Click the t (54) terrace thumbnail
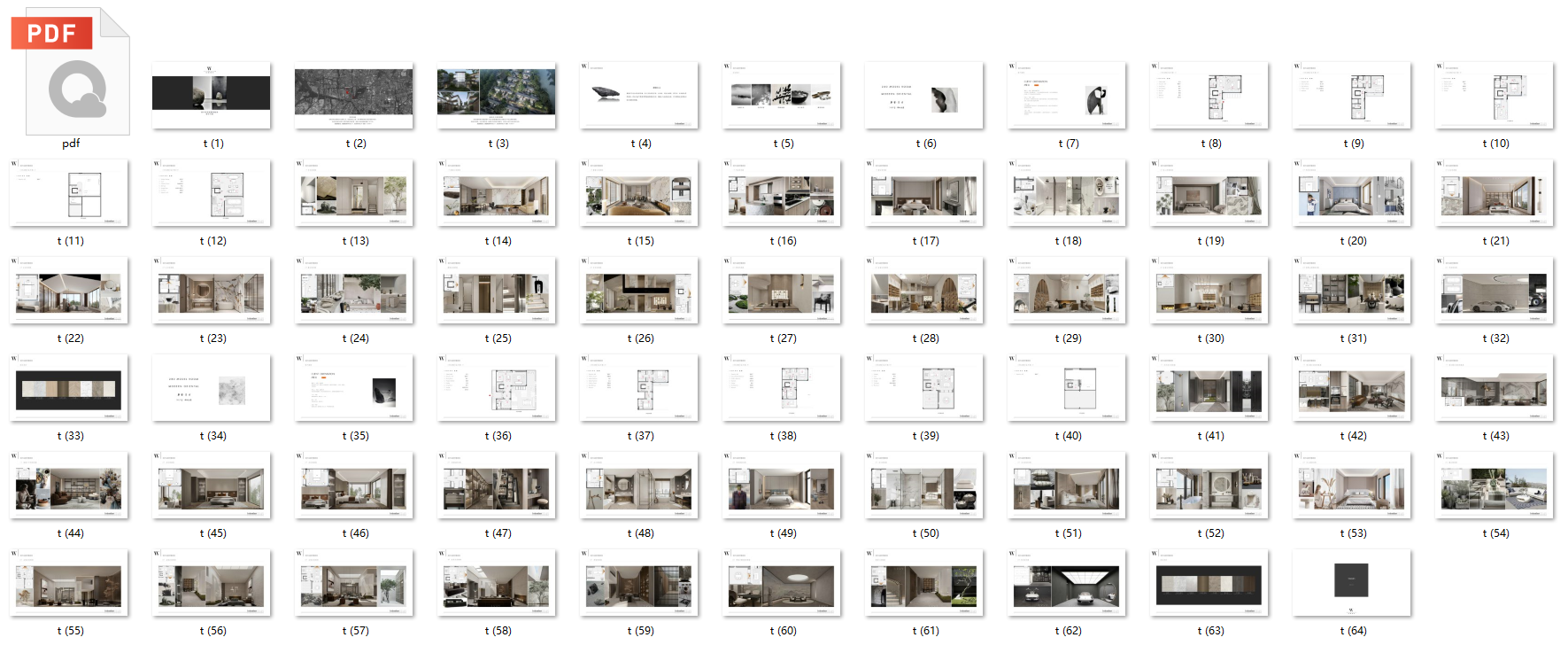 1495,486
